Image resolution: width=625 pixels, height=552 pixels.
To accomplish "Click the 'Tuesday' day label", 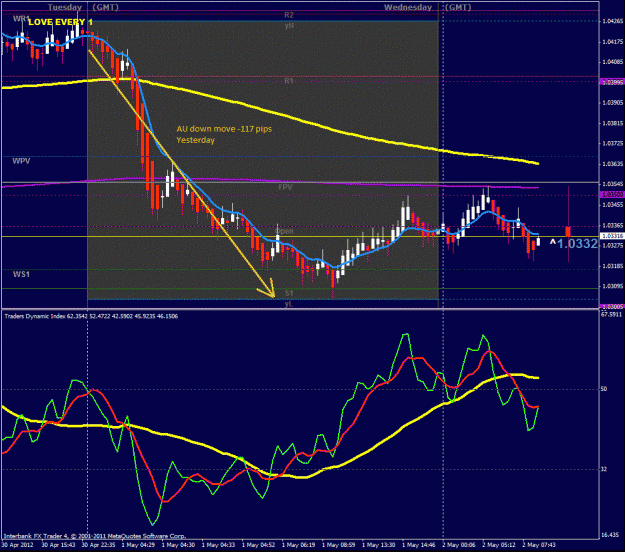I will click(x=65, y=7).
